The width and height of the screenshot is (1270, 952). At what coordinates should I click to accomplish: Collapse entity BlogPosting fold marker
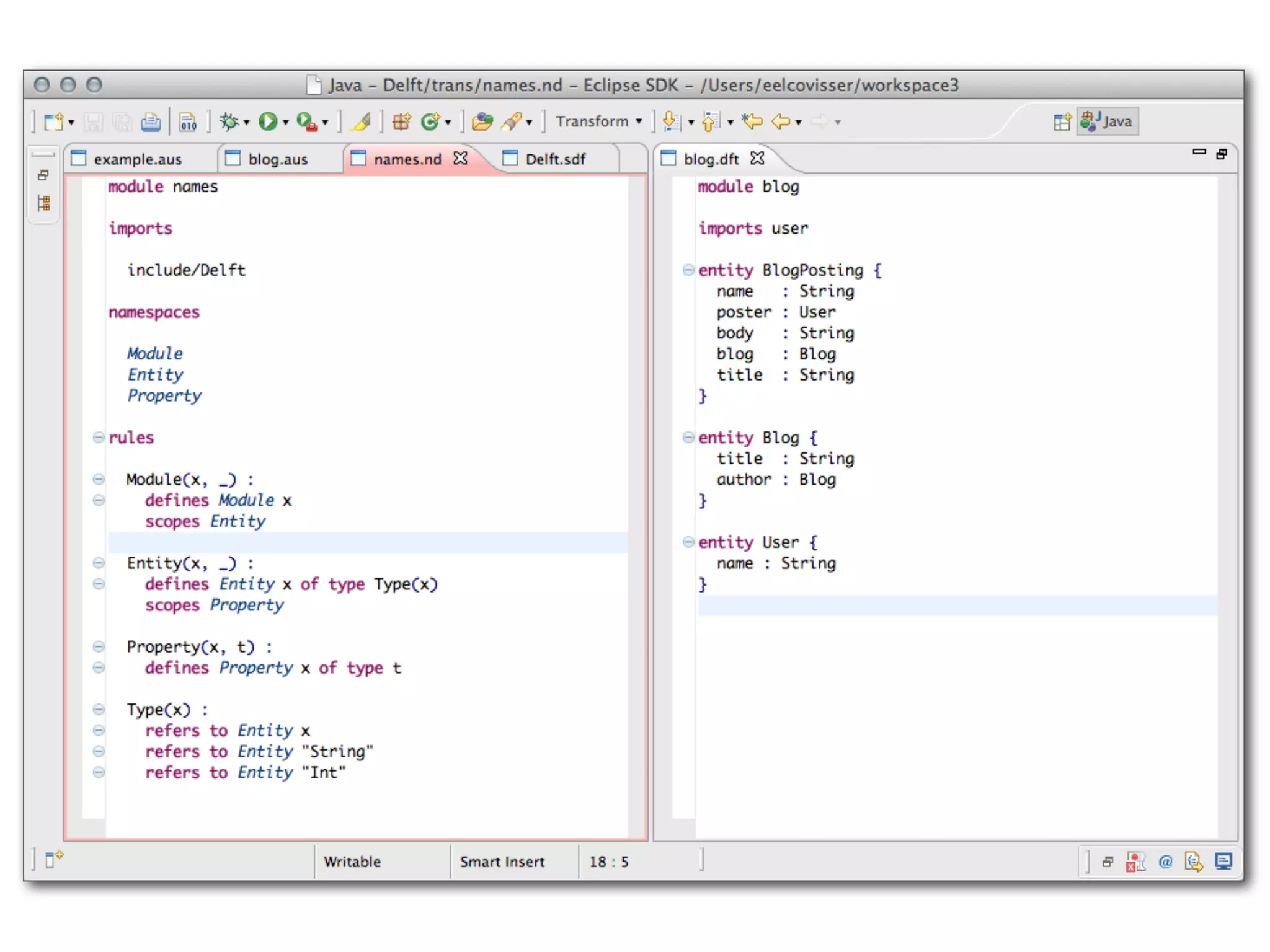[x=688, y=270]
